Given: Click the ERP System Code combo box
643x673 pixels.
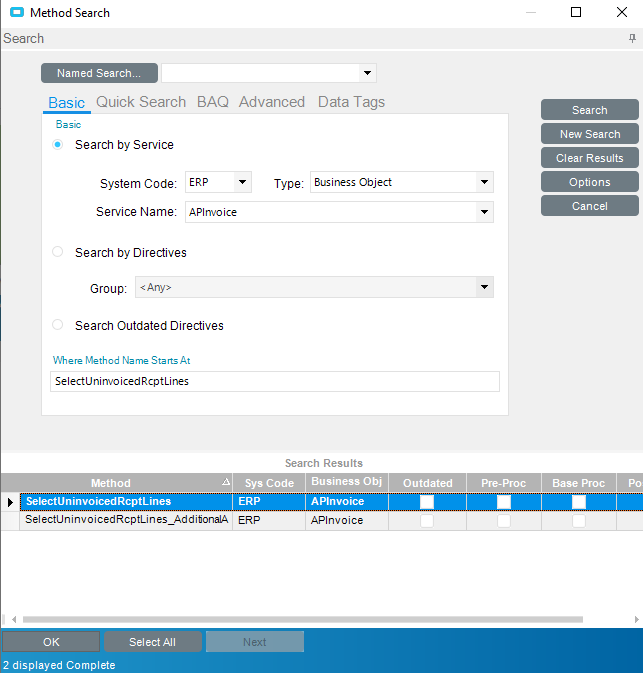Looking at the screenshot, I should pyautogui.click(x=218, y=182).
